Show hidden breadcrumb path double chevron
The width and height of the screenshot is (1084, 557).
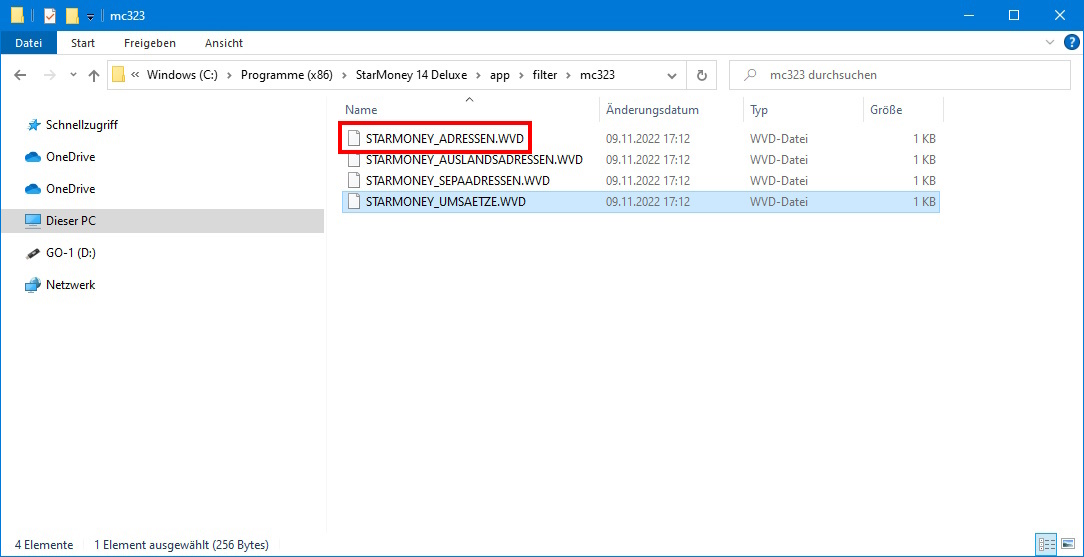pyautogui.click(x=136, y=75)
